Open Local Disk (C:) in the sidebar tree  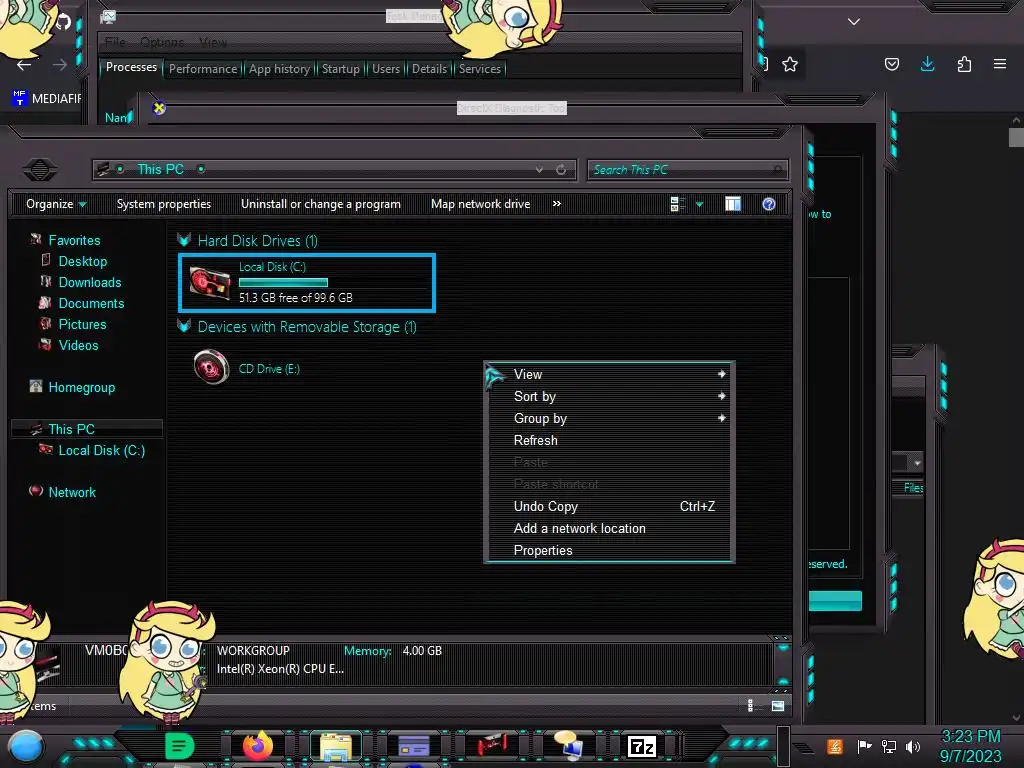[102, 450]
